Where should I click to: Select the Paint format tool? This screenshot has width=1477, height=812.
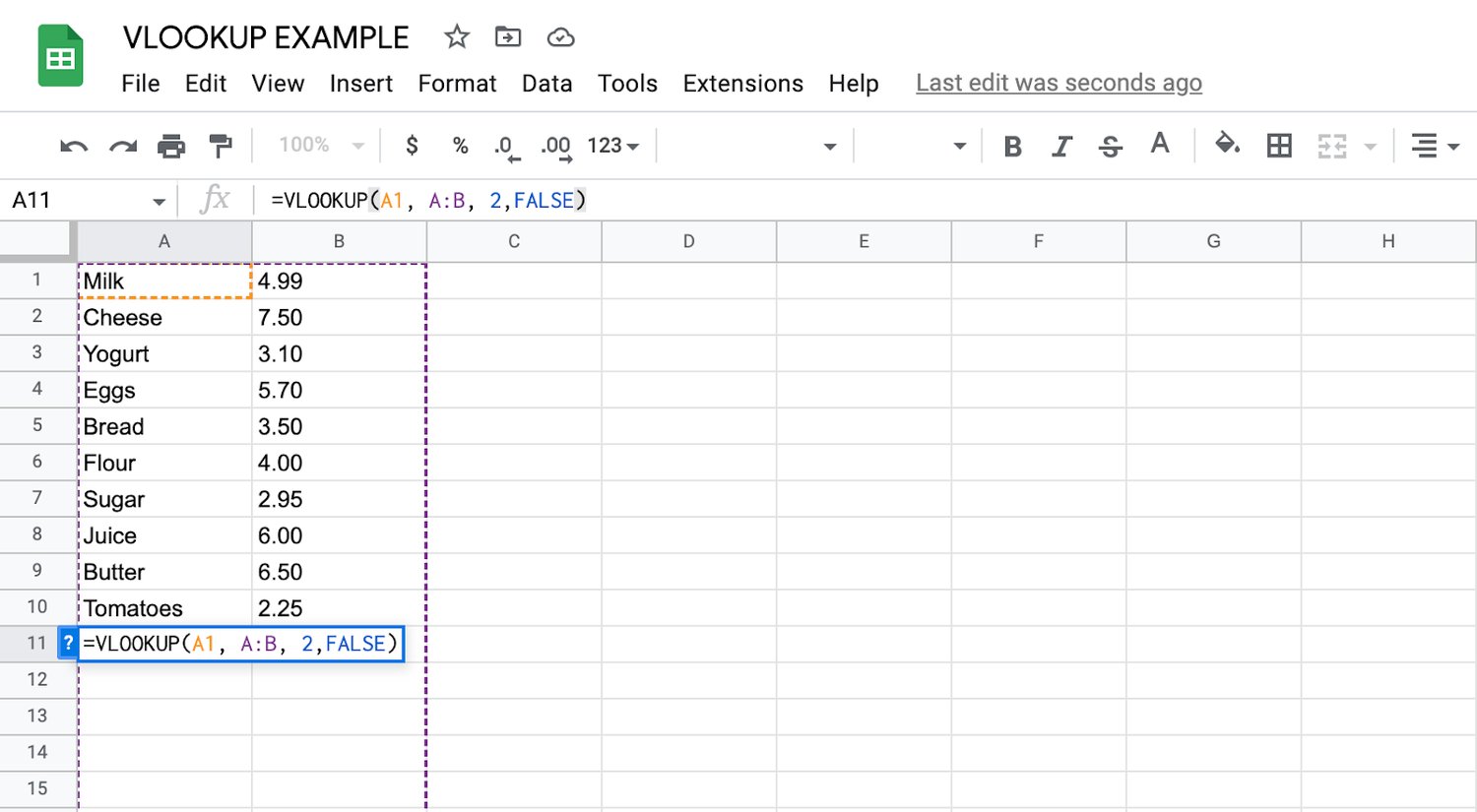pyautogui.click(x=220, y=145)
